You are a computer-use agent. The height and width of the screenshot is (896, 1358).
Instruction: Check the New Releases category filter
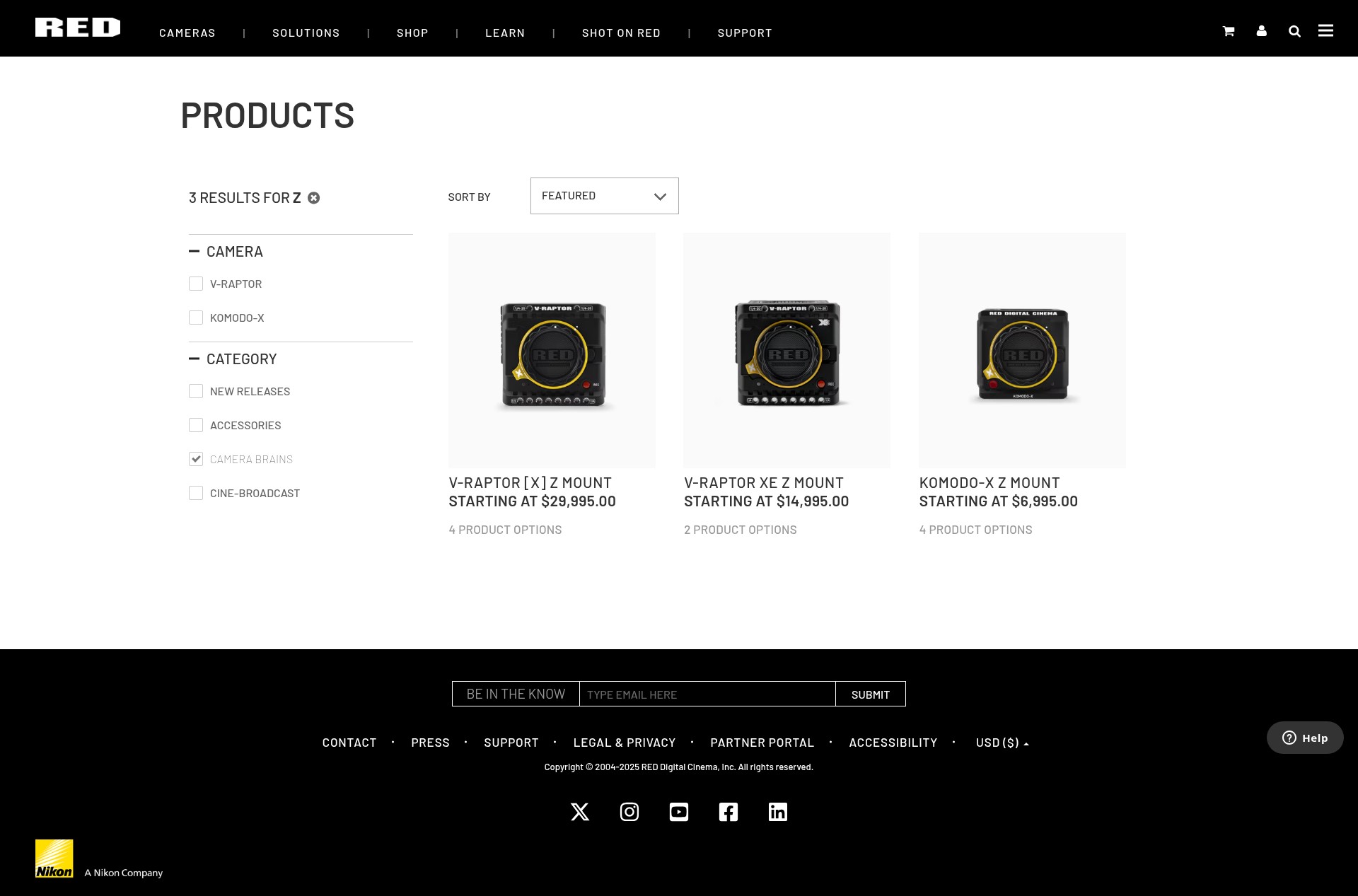196,391
